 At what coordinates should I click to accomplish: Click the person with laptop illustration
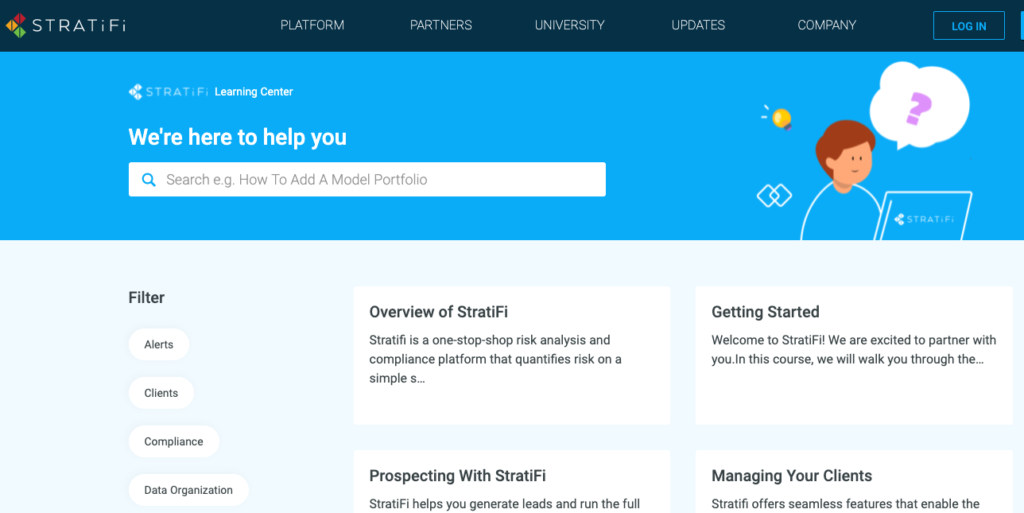pos(885,181)
